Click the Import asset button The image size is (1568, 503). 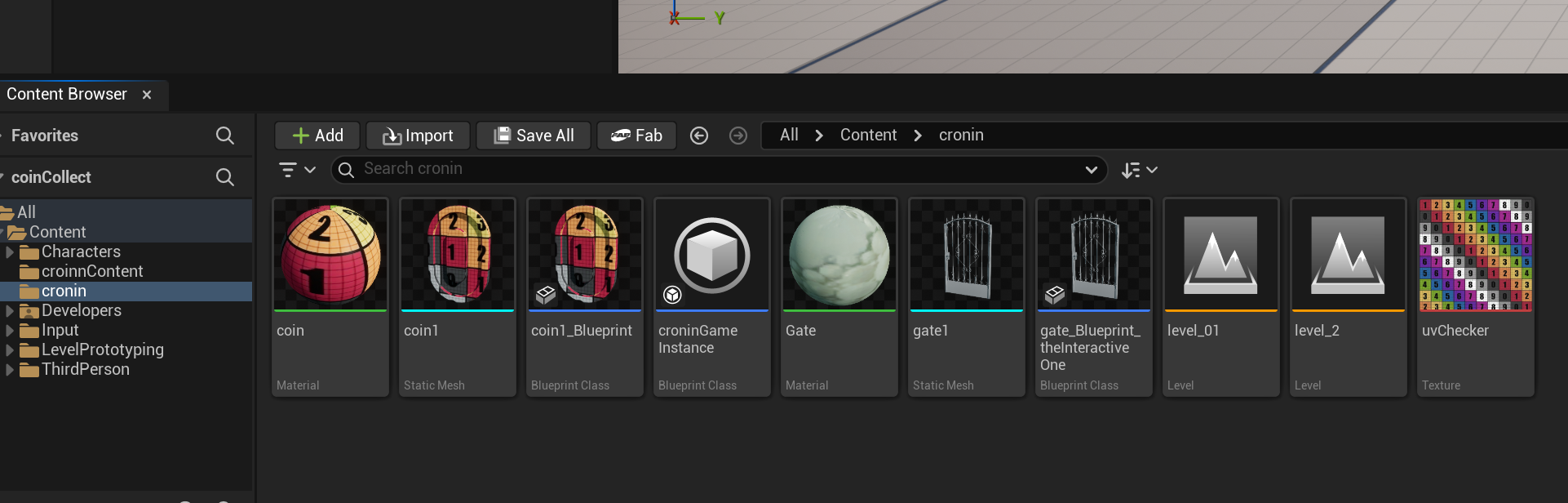coord(418,136)
